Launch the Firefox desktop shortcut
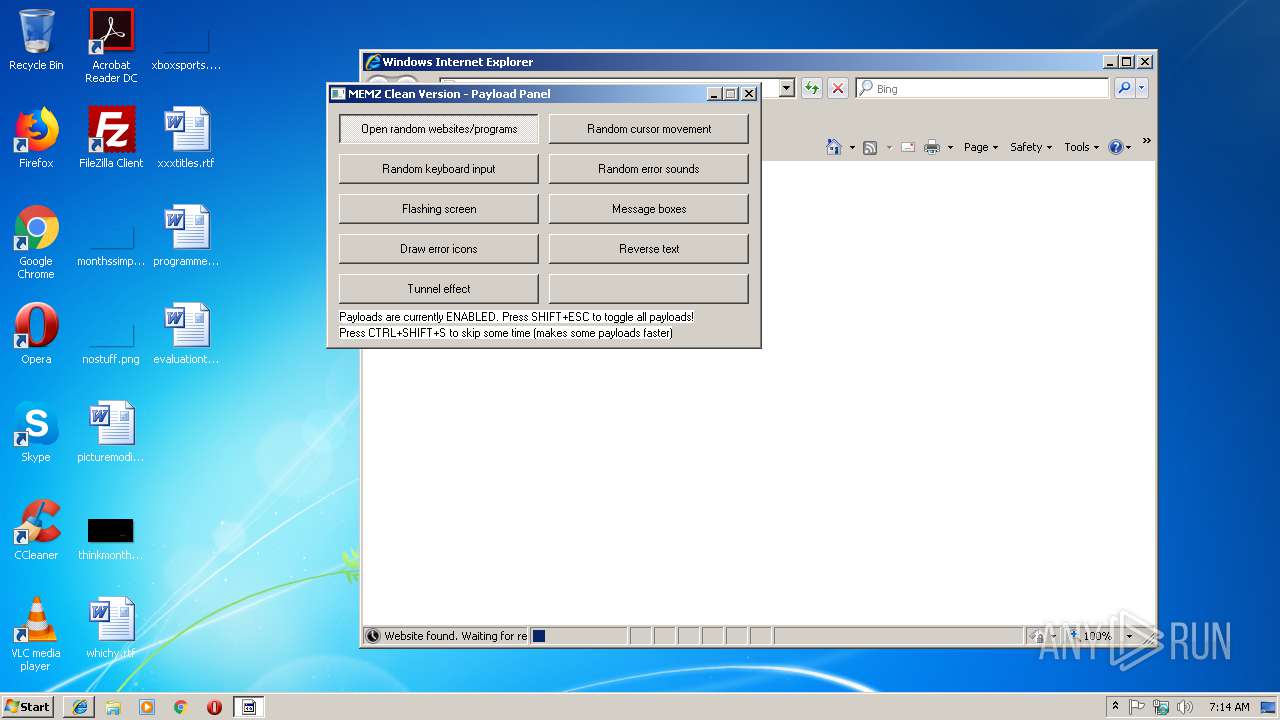Viewport: 1280px width, 720px height. (36, 138)
